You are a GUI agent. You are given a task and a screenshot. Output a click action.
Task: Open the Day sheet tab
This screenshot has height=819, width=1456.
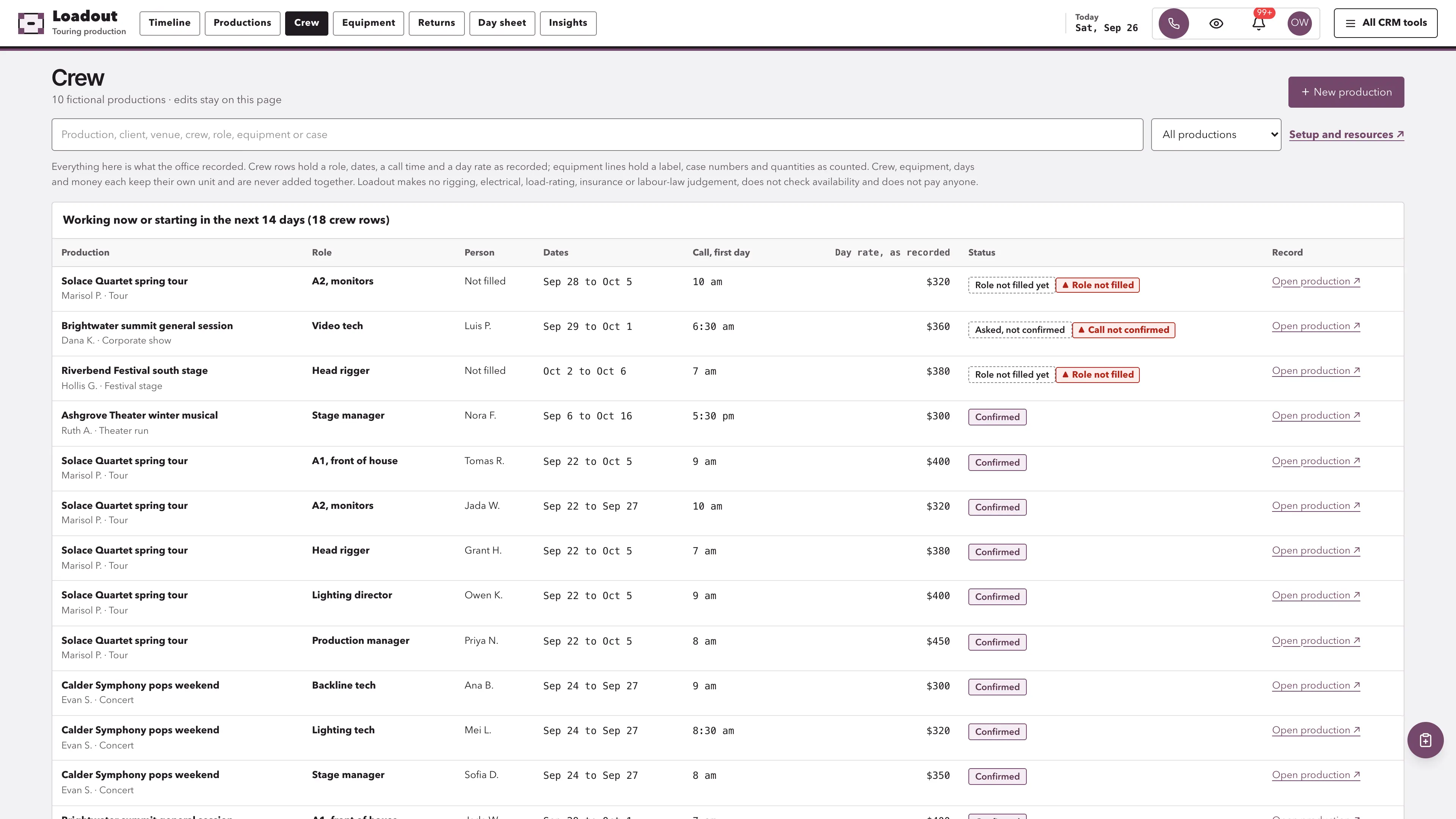(502, 23)
